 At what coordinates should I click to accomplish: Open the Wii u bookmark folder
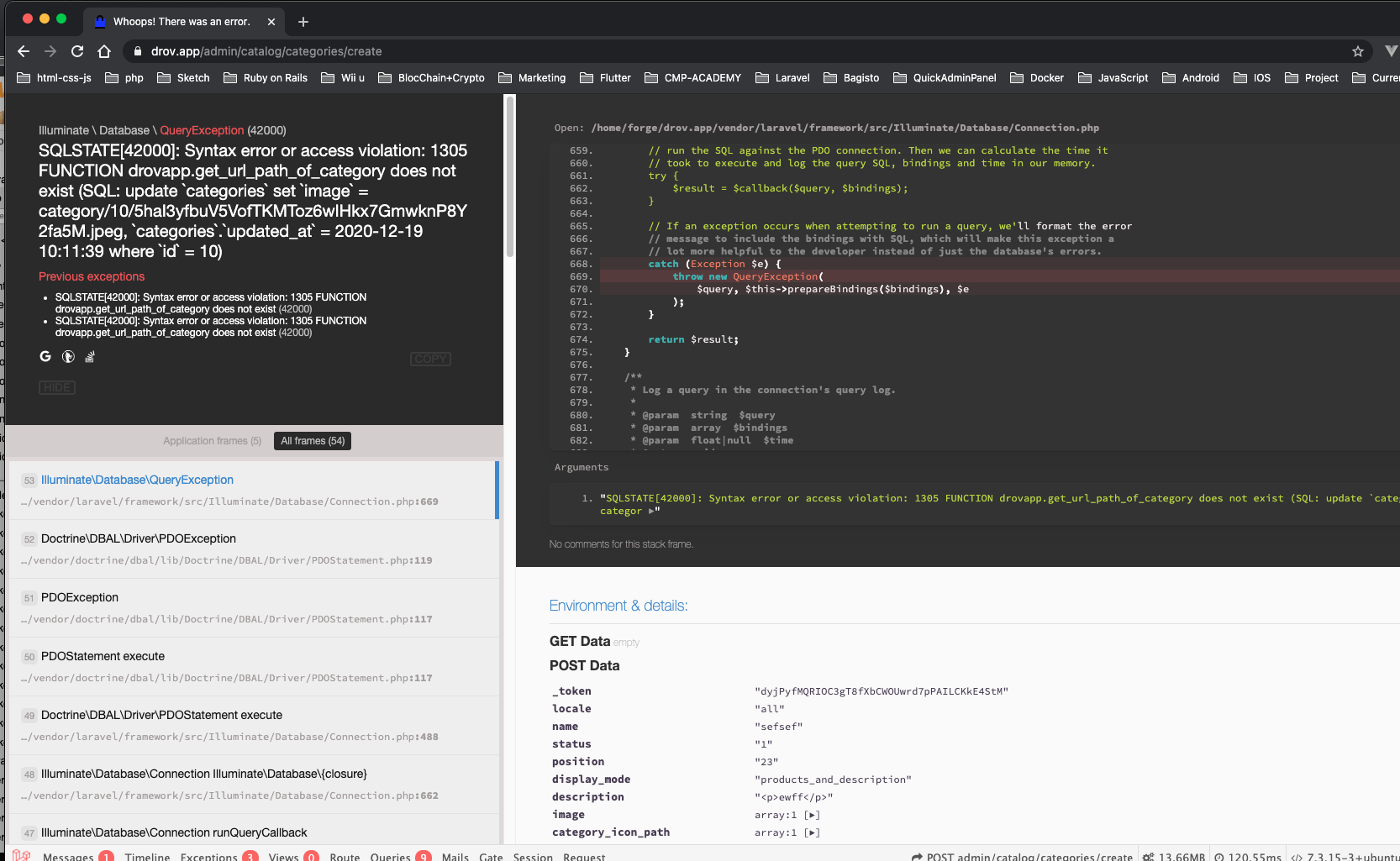click(343, 78)
